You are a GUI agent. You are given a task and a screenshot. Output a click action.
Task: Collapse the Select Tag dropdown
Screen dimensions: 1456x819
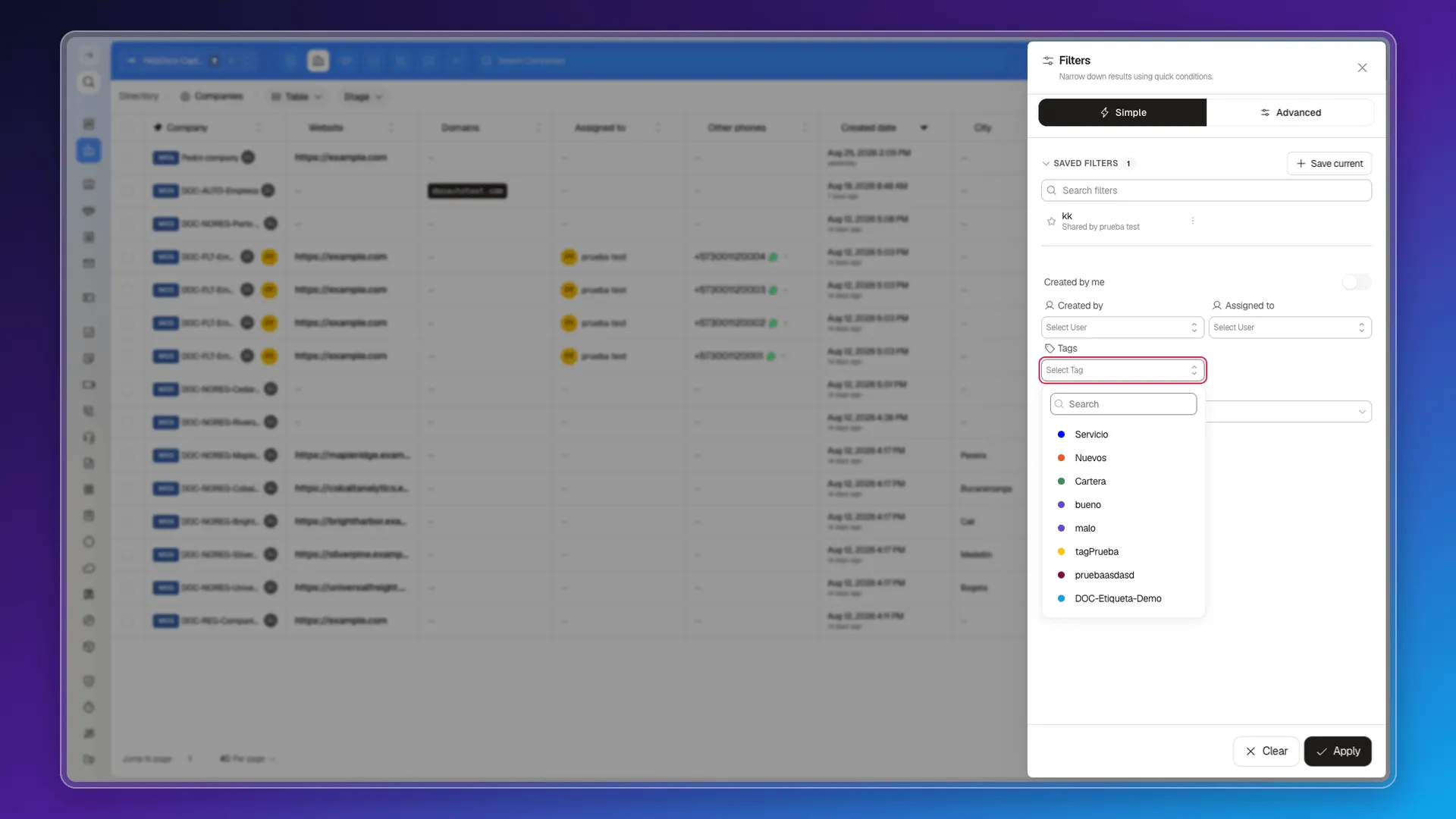pyautogui.click(x=1122, y=370)
